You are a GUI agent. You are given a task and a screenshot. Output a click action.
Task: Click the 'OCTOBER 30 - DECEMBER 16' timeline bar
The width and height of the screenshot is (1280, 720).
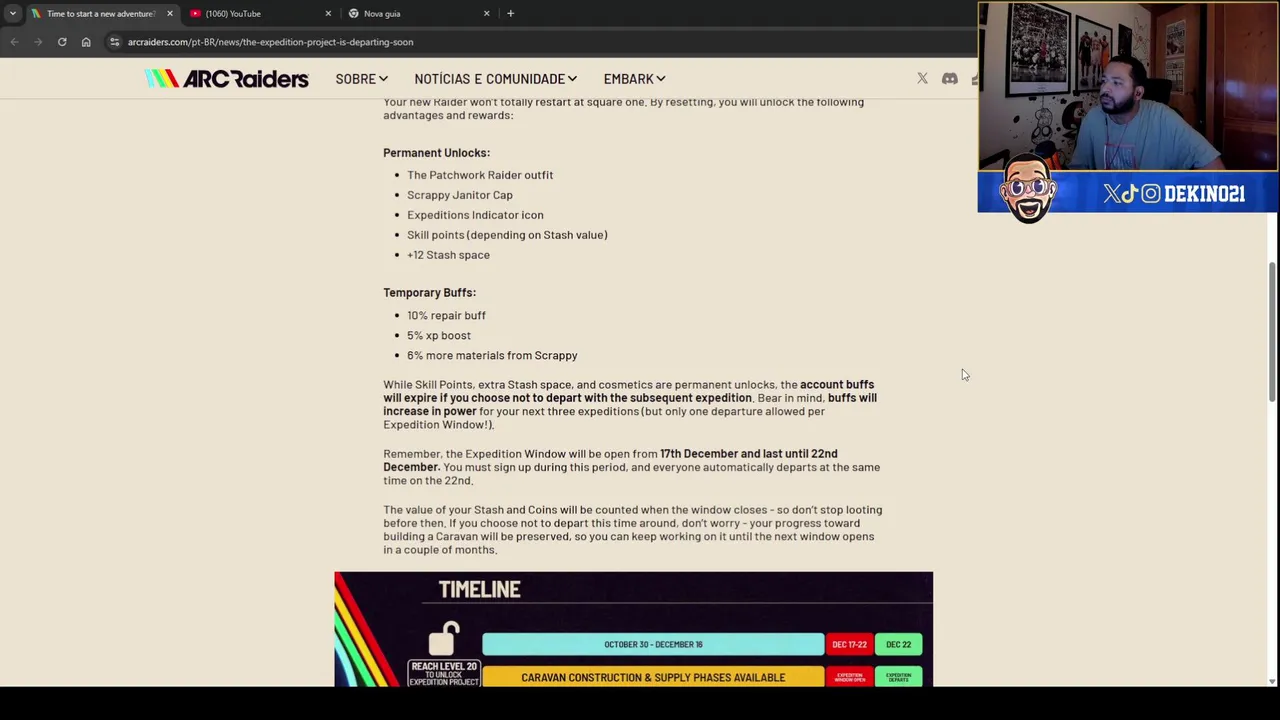[653, 644]
